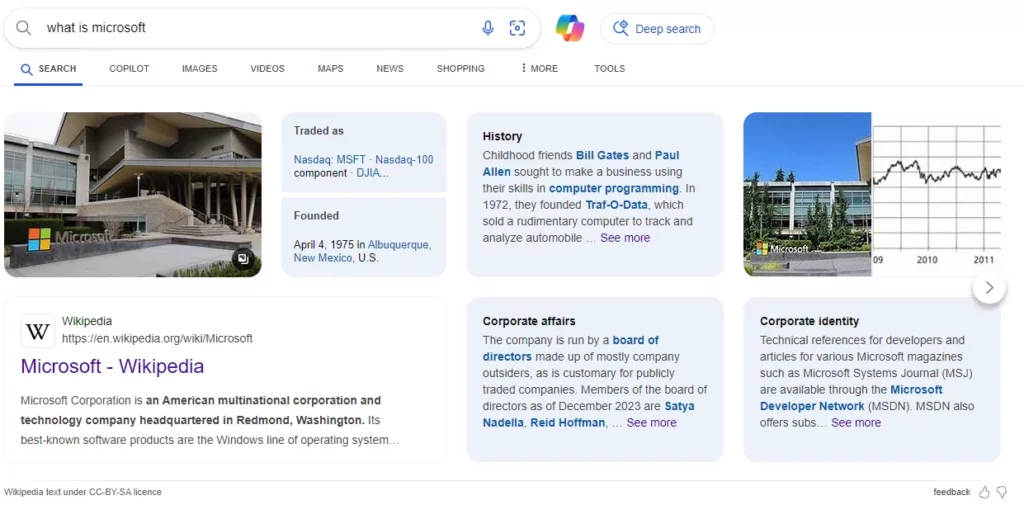Open the Copilot tab
Viewport: 1024px width, 505px height.
click(129, 69)
